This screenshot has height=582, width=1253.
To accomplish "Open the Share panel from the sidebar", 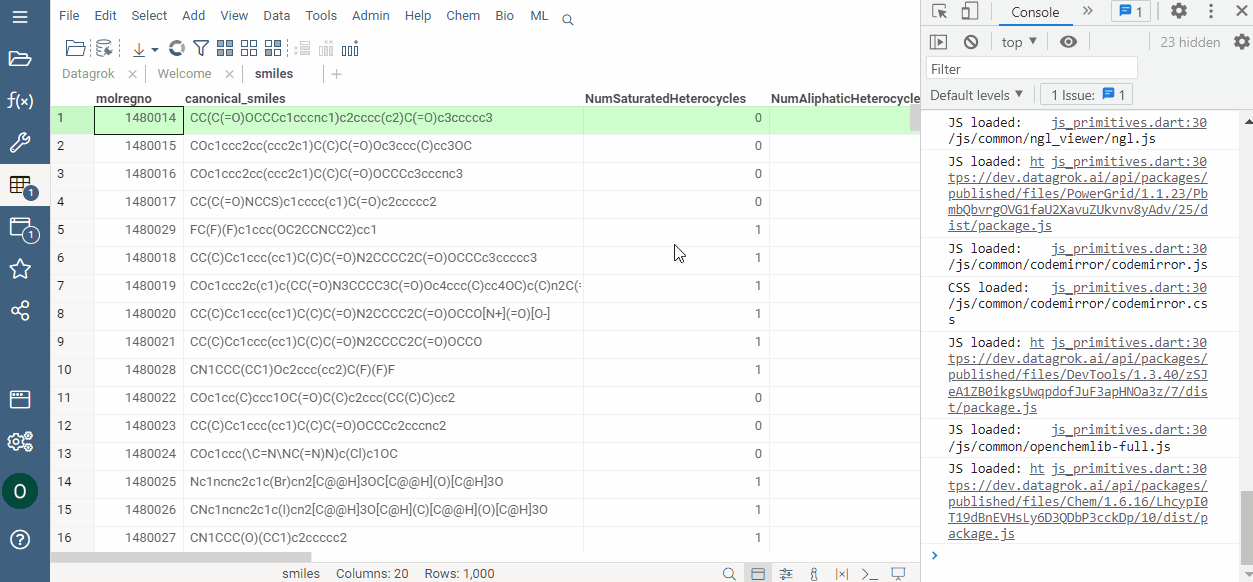I will click(20, 311).
